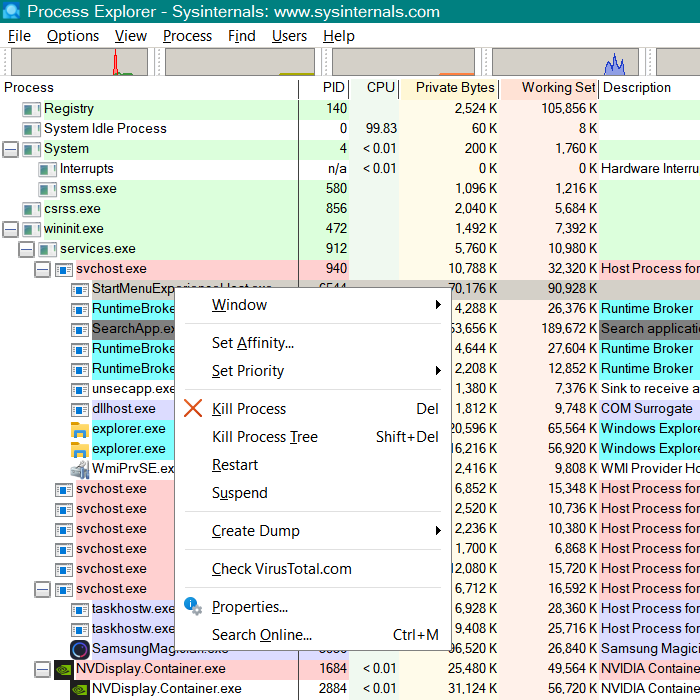700x700 pixels.
Task: Click the NVIDIA icon for PID 1684
Action: coord(63,669)
